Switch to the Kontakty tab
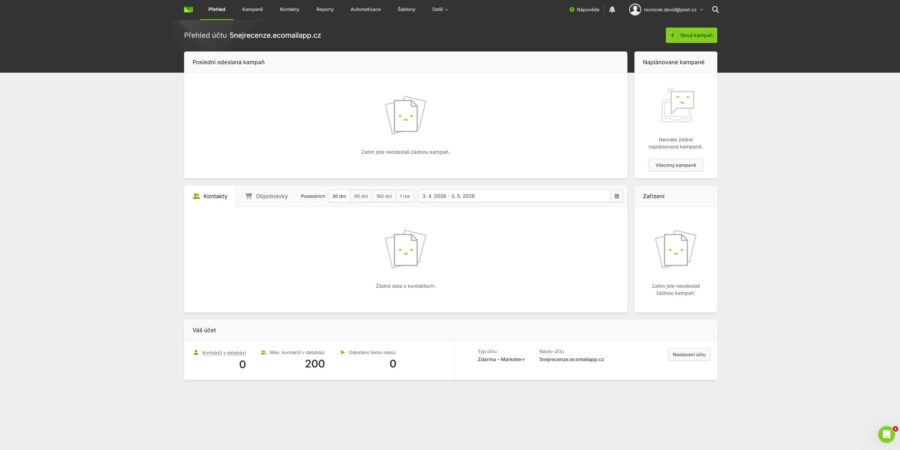 (x=210, y=196)
